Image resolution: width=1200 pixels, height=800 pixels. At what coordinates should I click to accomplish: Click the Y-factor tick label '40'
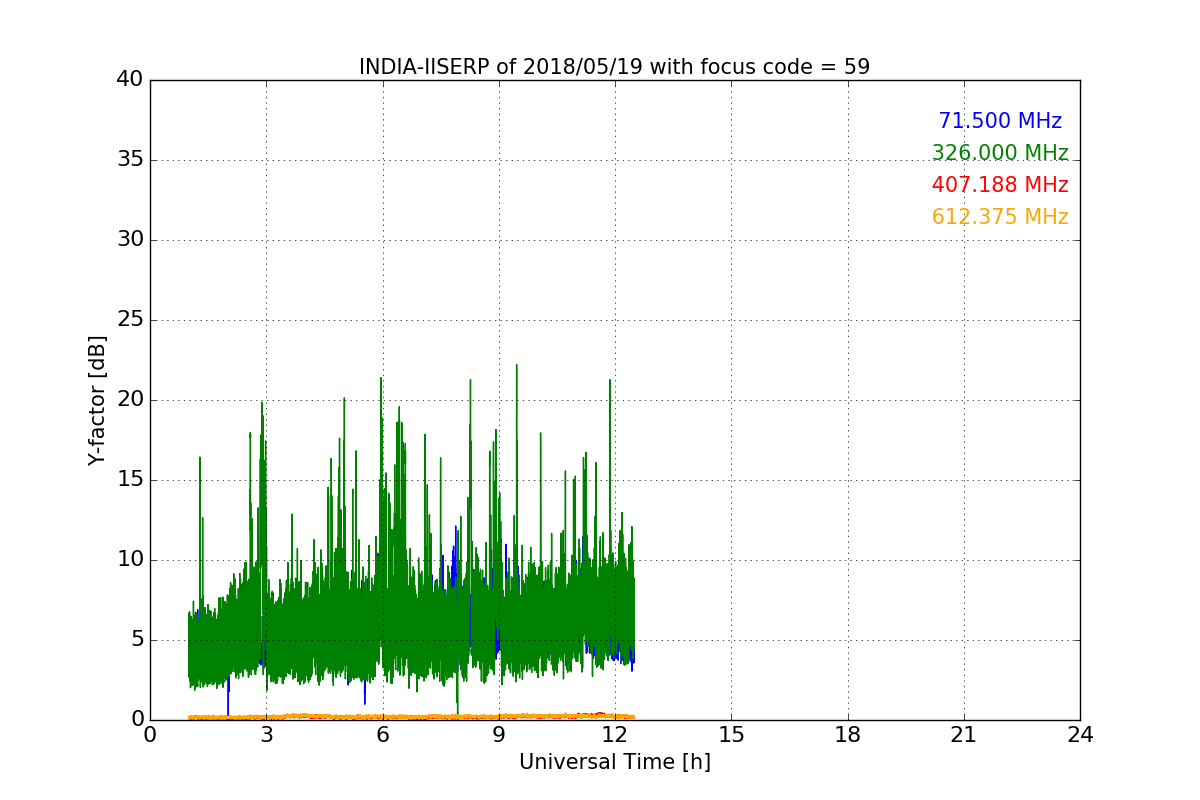[x=130, y=80]
